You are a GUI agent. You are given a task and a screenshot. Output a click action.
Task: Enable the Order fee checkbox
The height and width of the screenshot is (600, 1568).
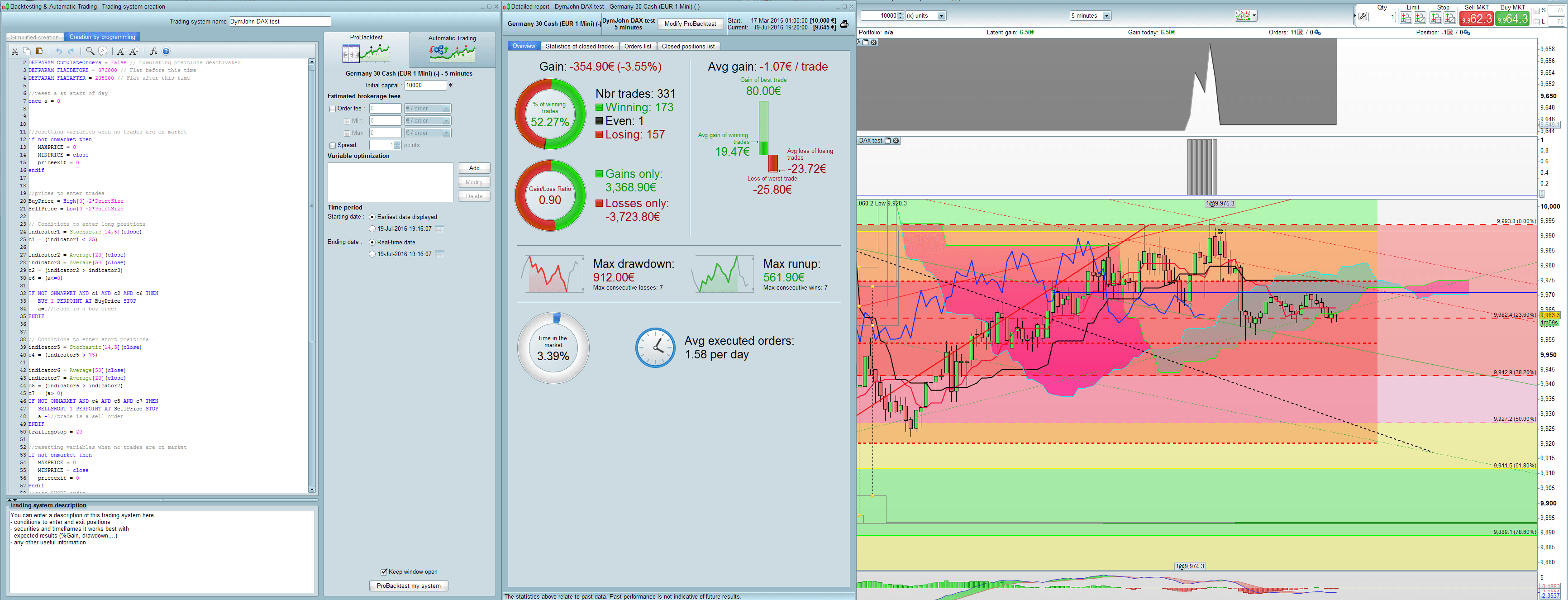332,109
